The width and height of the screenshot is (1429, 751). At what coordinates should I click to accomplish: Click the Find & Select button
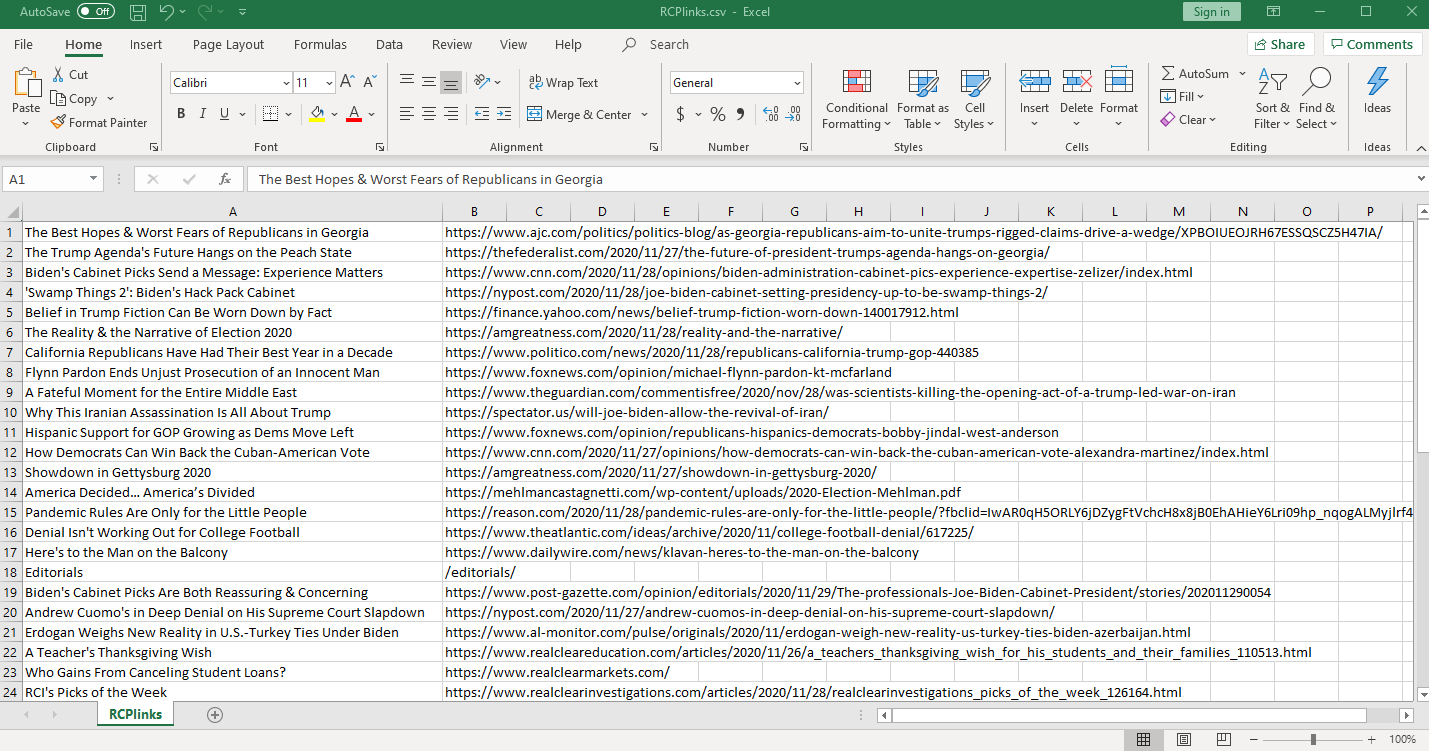[x=1317, y=98]
